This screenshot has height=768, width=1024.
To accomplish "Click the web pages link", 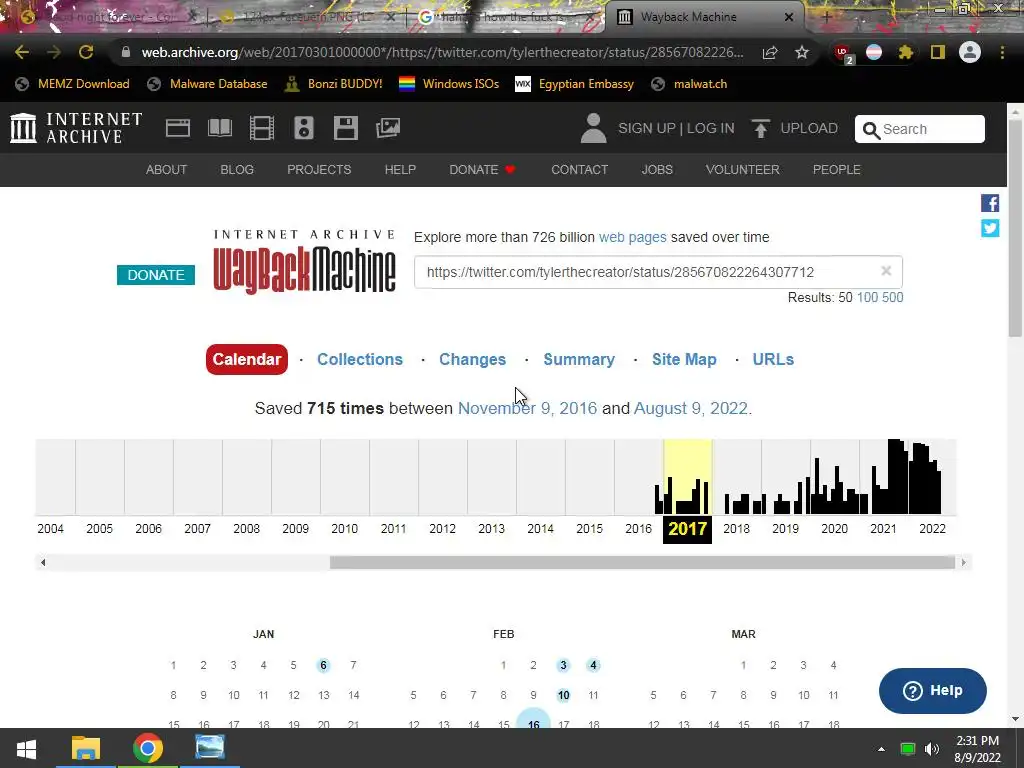I will pos(632,237).
